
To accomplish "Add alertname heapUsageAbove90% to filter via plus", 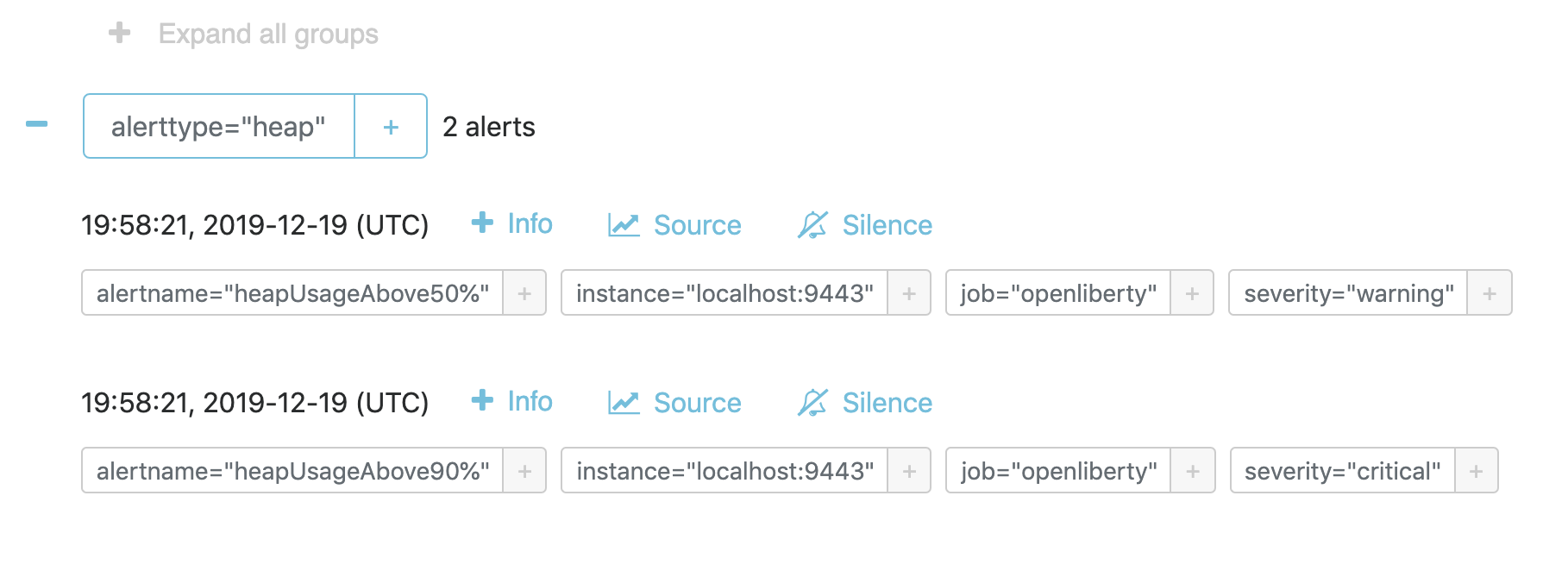I will click(524, 471).
